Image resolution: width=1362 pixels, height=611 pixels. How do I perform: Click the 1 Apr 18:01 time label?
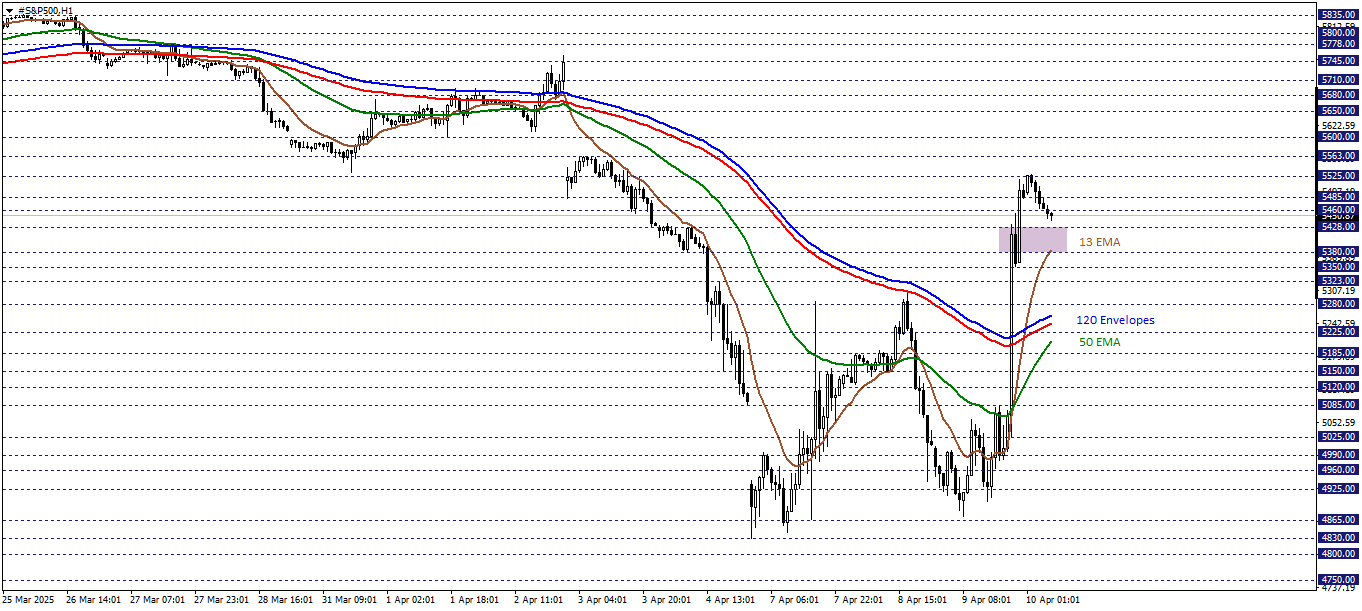475,600
